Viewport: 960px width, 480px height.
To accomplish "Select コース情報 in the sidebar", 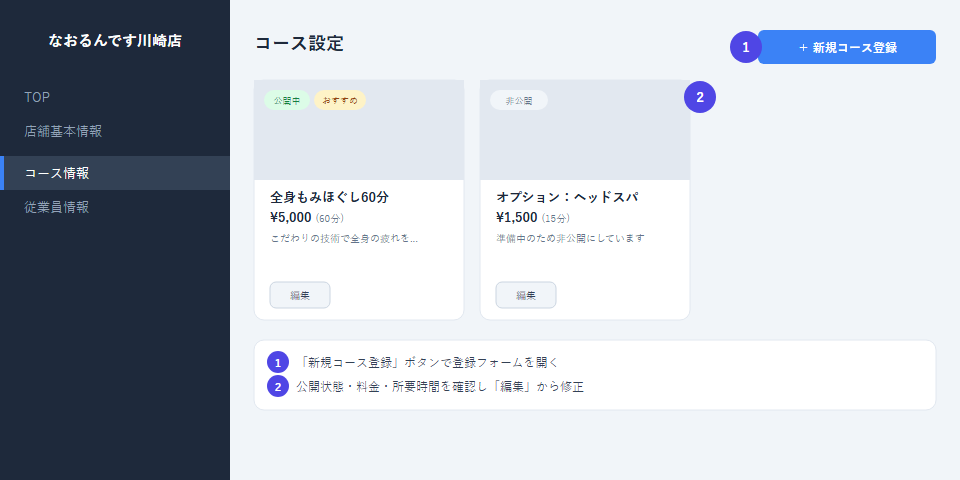I will (x=114, y=173).
